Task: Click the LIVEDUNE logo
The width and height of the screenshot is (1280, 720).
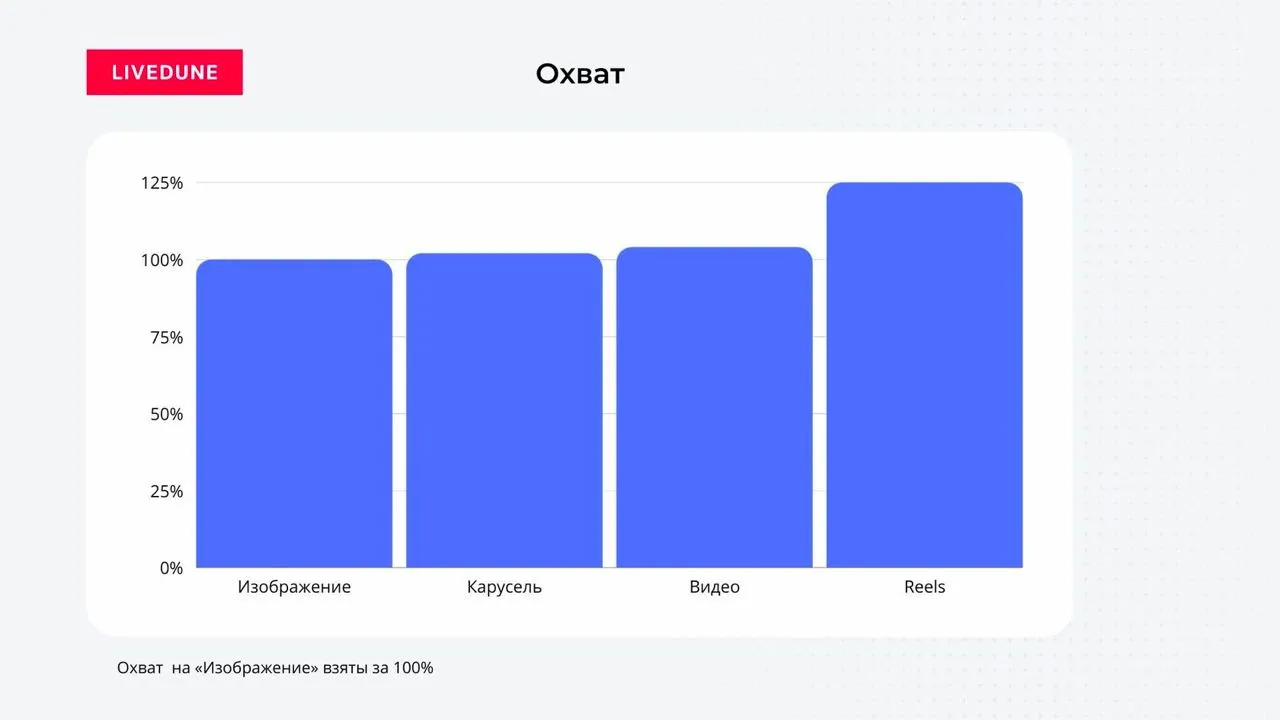Action: point(164,72)
